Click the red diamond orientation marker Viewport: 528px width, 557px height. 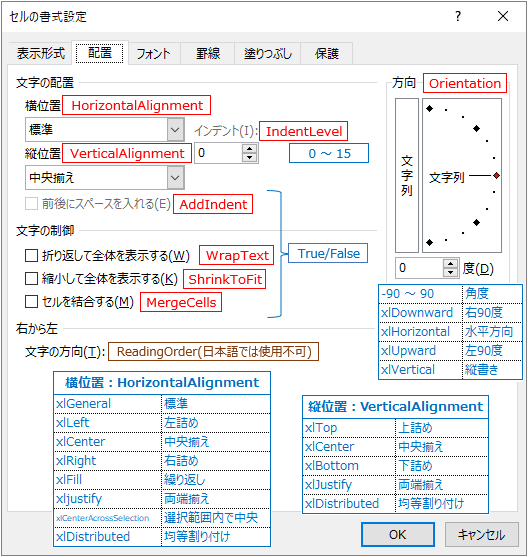click(497, 175)
